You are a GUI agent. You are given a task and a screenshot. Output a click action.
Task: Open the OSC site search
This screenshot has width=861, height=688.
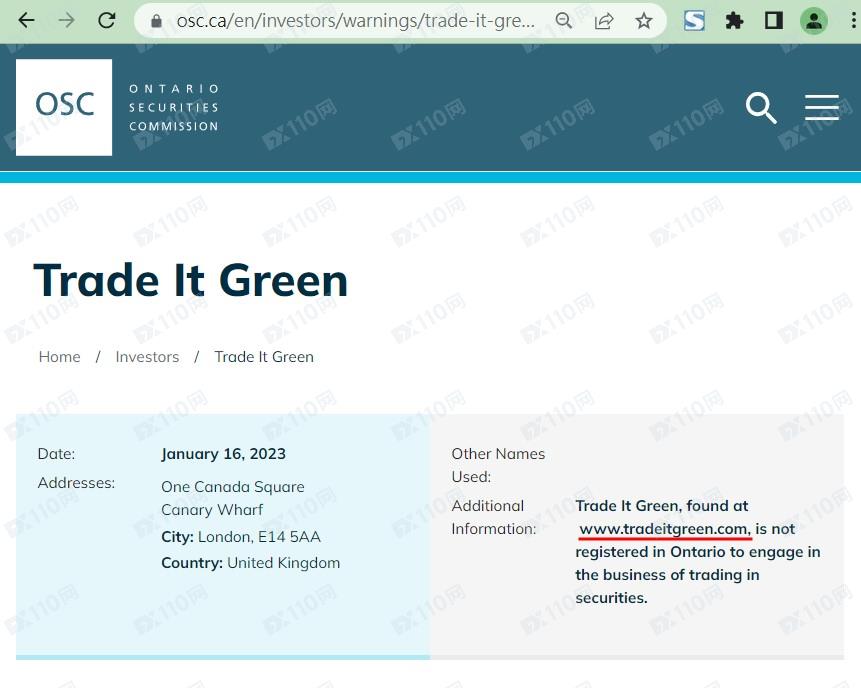click(x=761, y=108)
